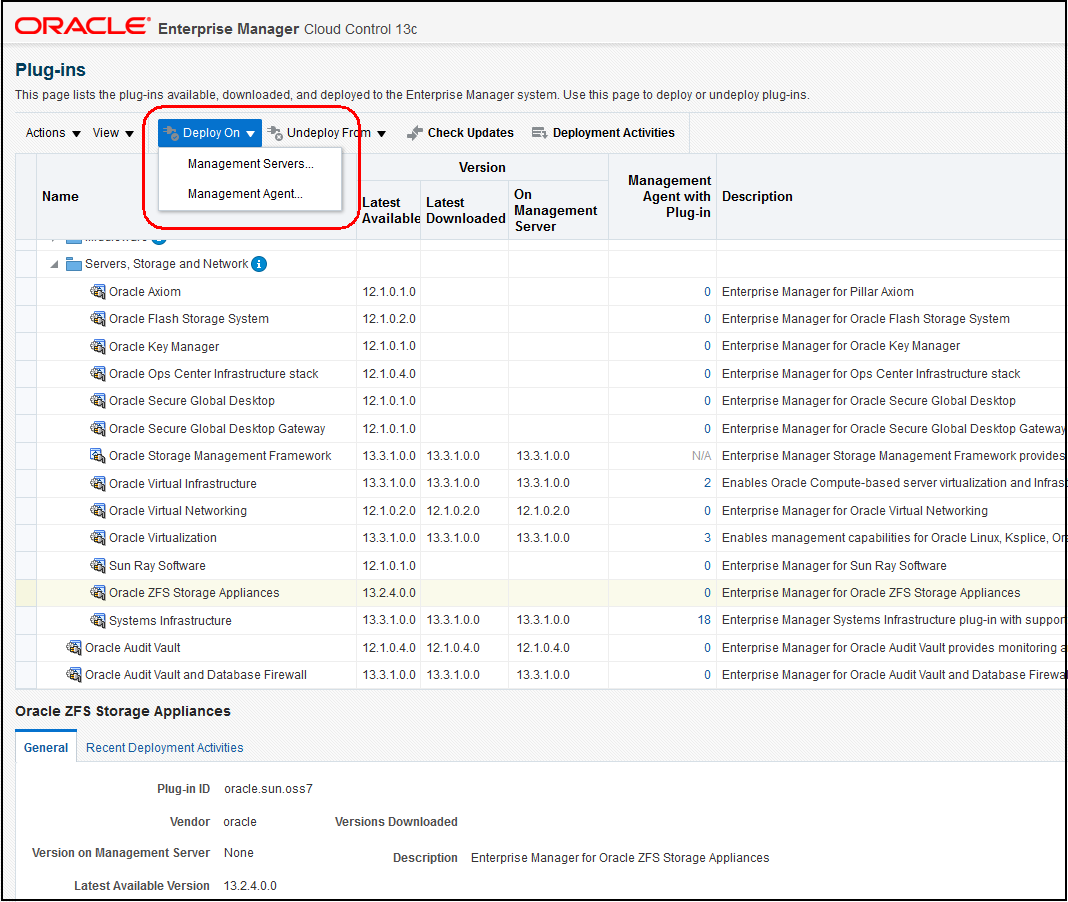This screenshot has height=902, width=1068.
Task: Open the Undeploy From dropdown arrow
Action: click(x=381, y=134)
